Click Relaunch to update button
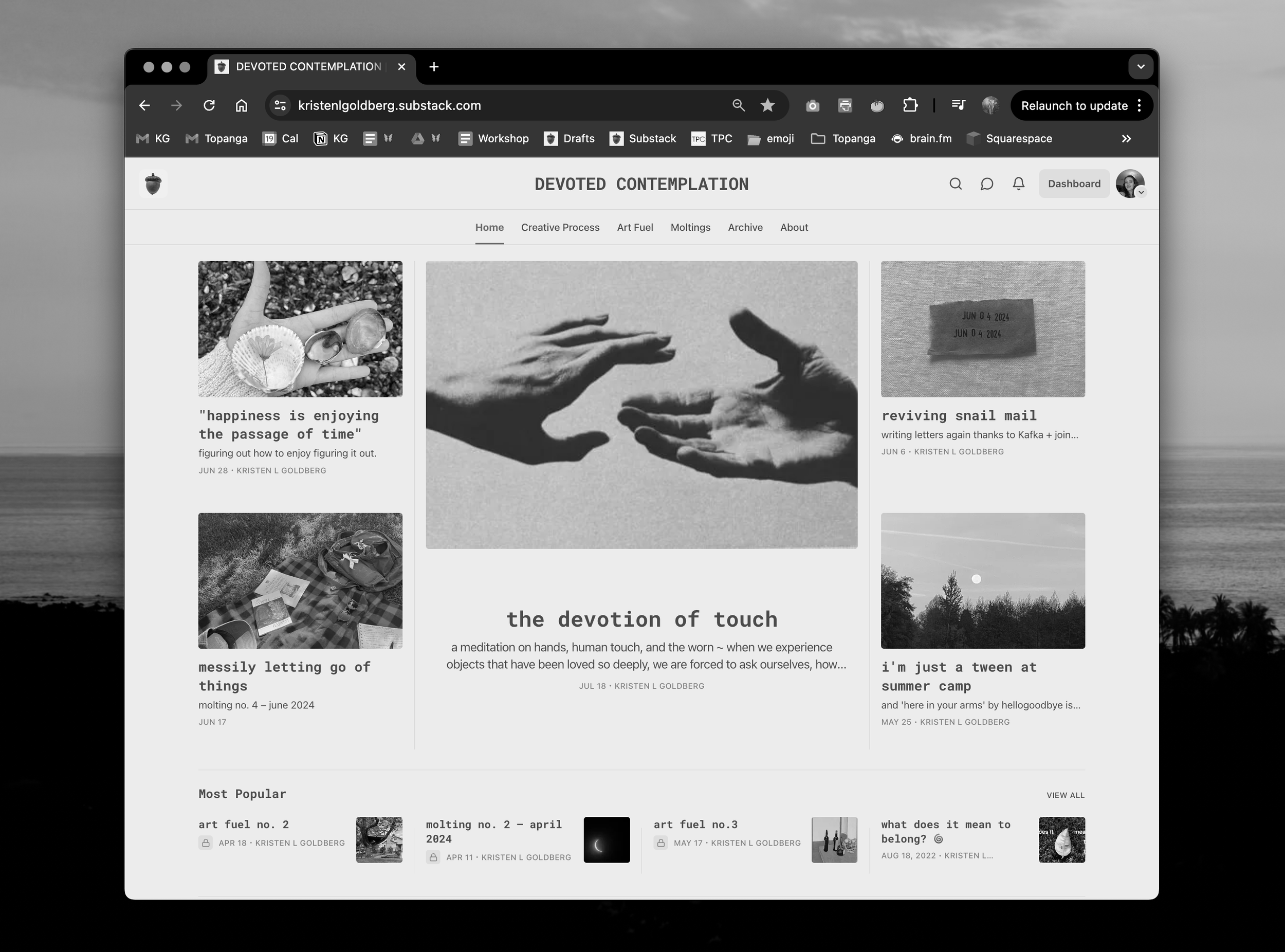This screenshot has height=952, width=1285. coord(1074,105)
